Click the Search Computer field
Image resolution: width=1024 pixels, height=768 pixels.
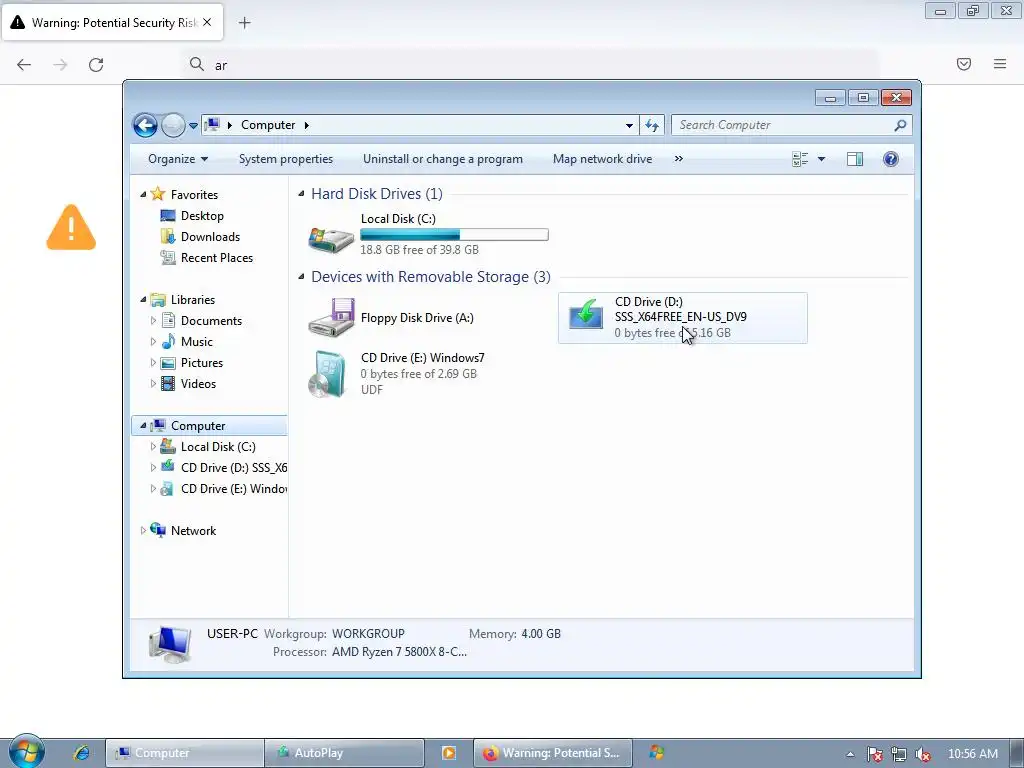792,125
